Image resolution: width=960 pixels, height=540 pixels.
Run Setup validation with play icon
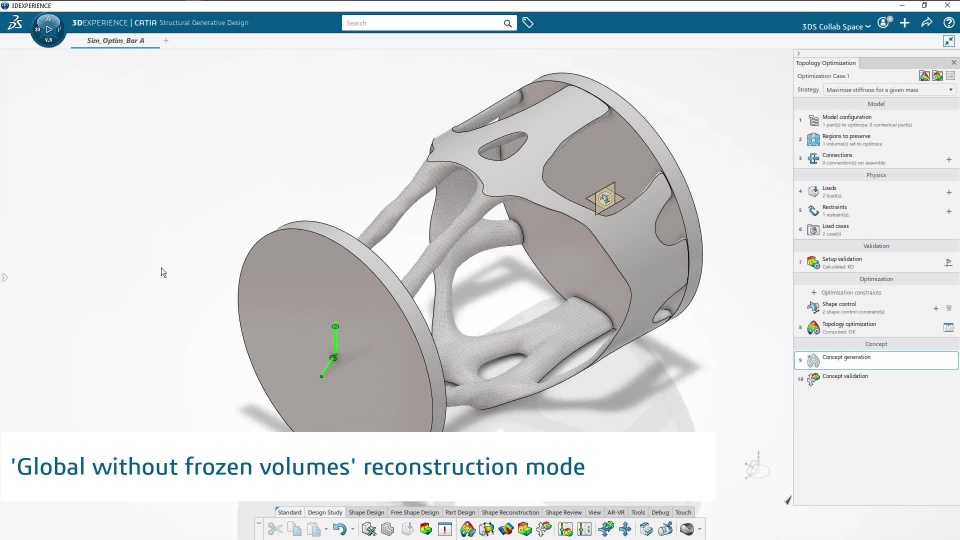[948, 263]
